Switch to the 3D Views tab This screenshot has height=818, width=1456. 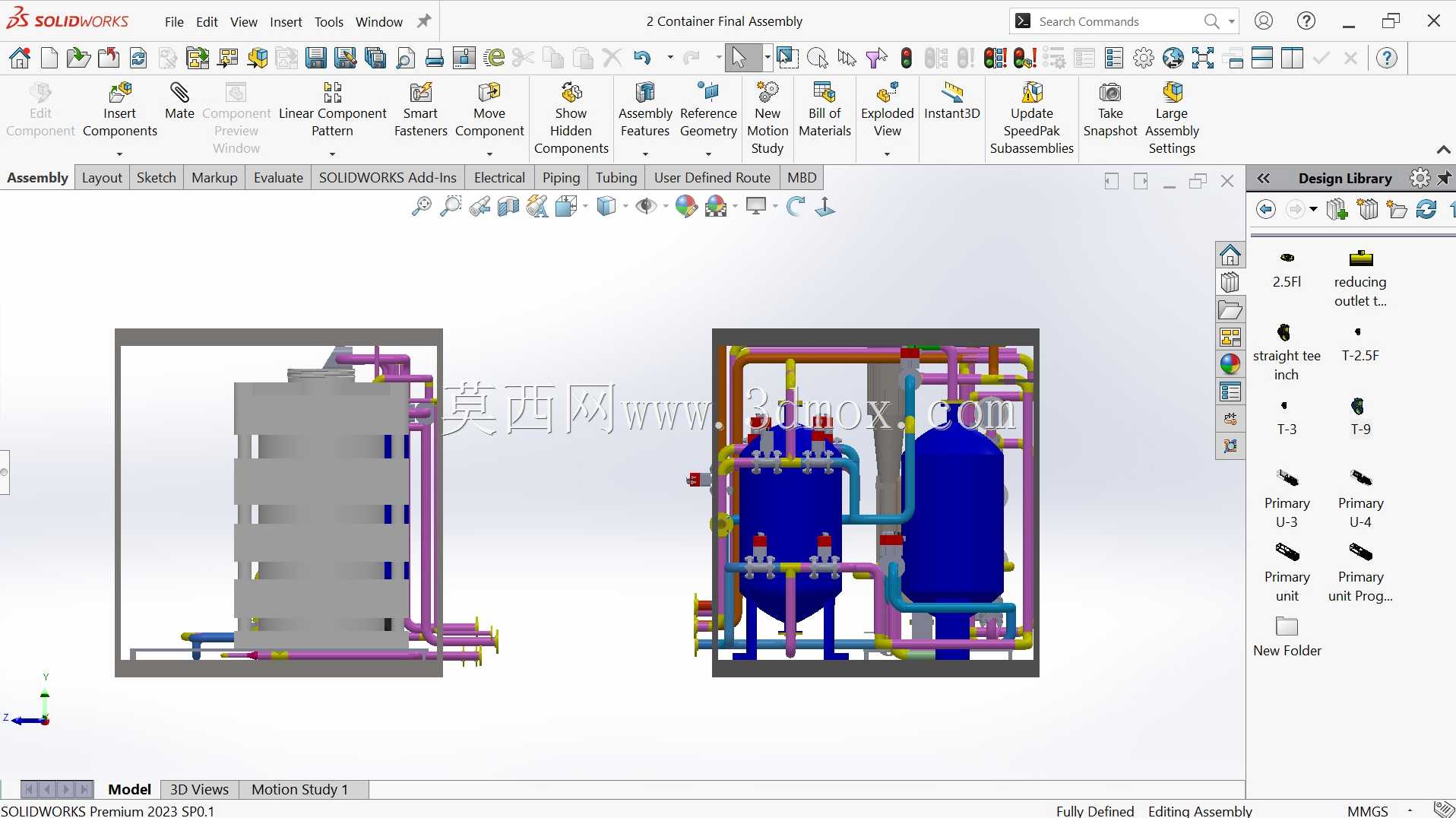pos(199,790)
